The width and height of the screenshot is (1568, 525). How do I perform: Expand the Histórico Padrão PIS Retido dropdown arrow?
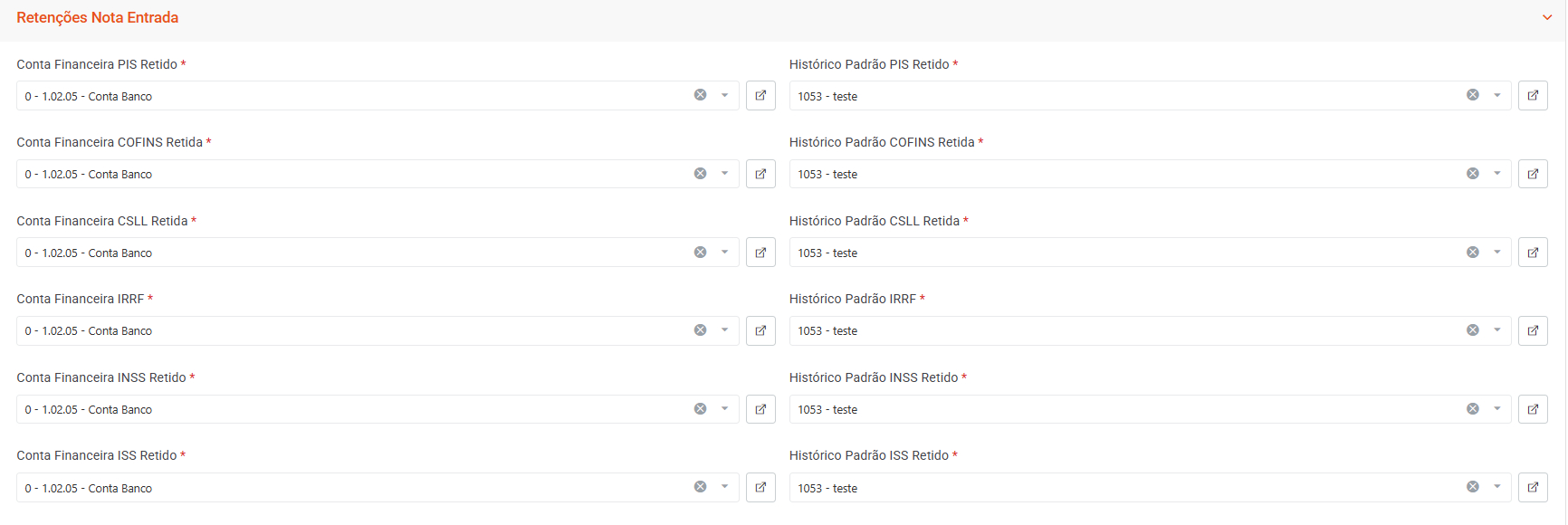[1497, 96]
